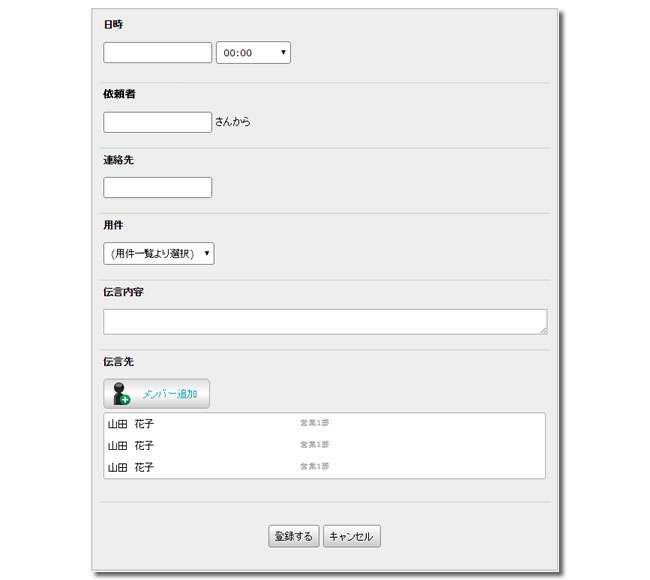Viewport: 650px width, 580px height.
Task: Click inside the 伝言内容 message textarea
Action: [x=324, y=321]
